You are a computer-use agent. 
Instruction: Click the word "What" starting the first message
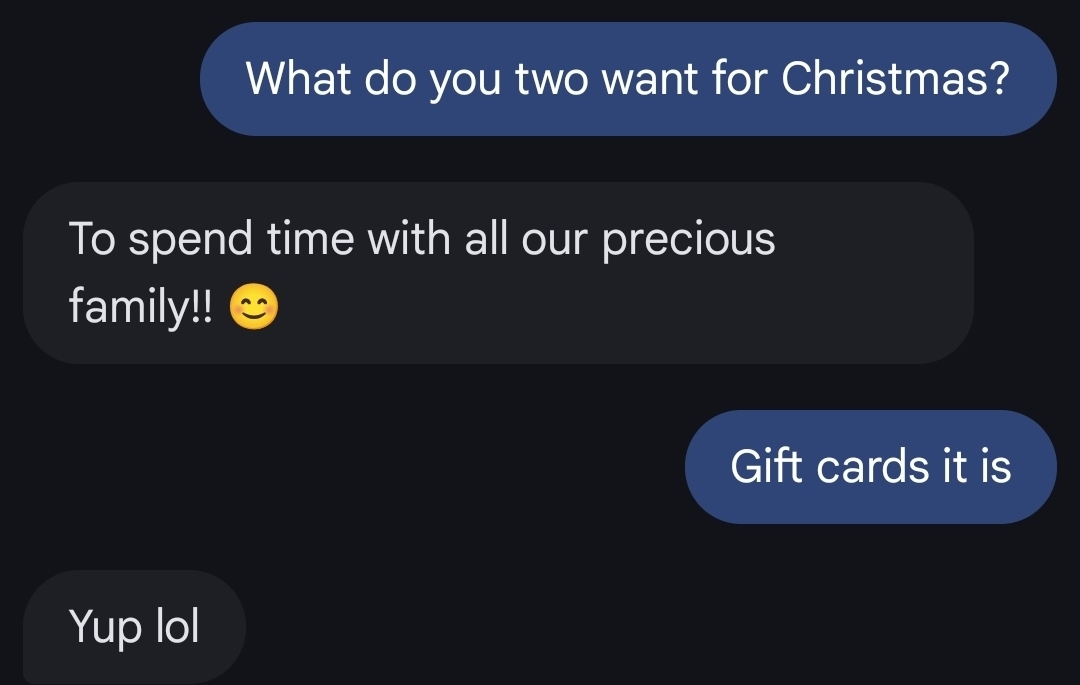297,78
